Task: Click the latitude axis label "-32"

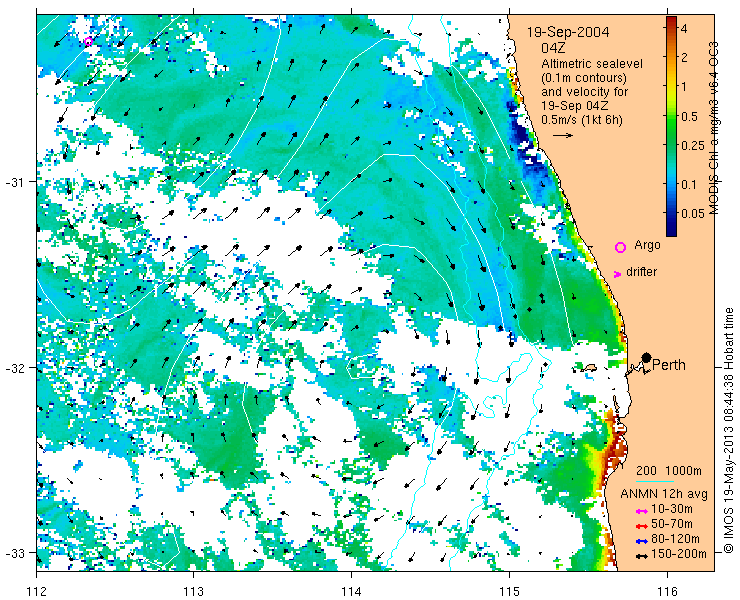Action: coord(17,367)
